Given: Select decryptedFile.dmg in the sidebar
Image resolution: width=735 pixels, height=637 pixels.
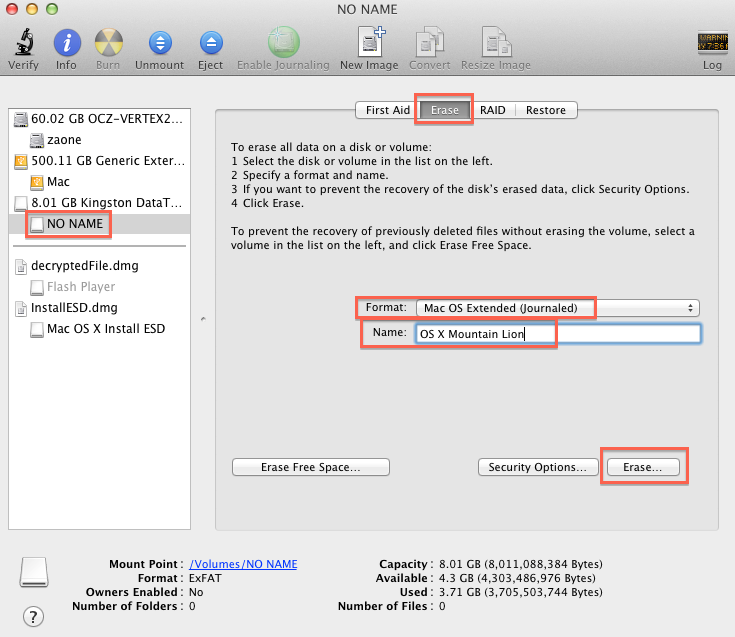Looking at the screenshot, I should (99, 266).
